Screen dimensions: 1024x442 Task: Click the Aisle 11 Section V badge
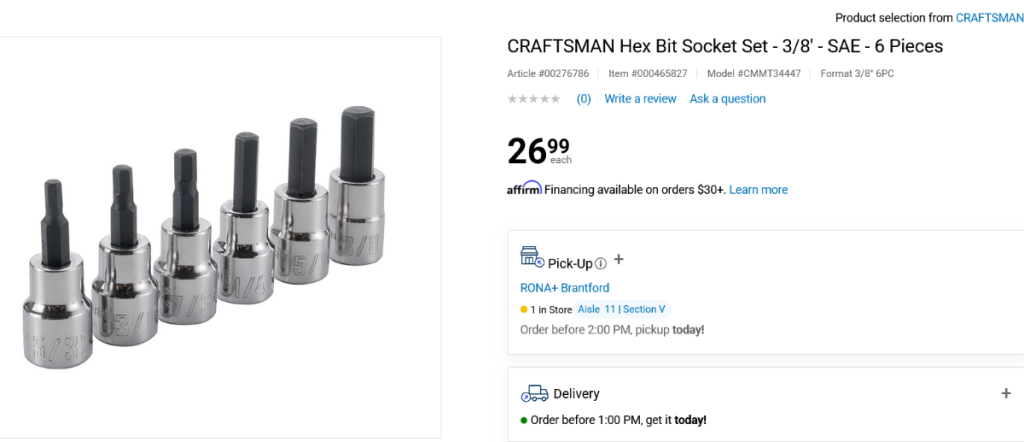[621, 310]
